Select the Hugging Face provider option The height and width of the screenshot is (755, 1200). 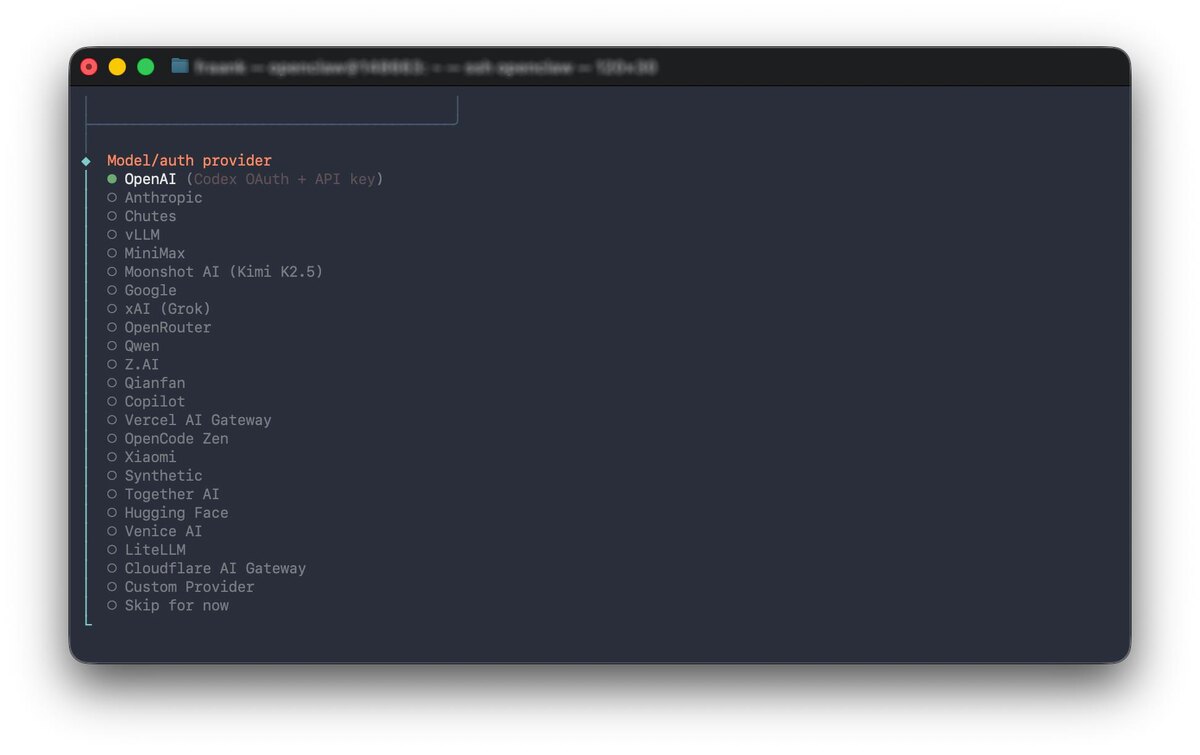pos(168,512)
